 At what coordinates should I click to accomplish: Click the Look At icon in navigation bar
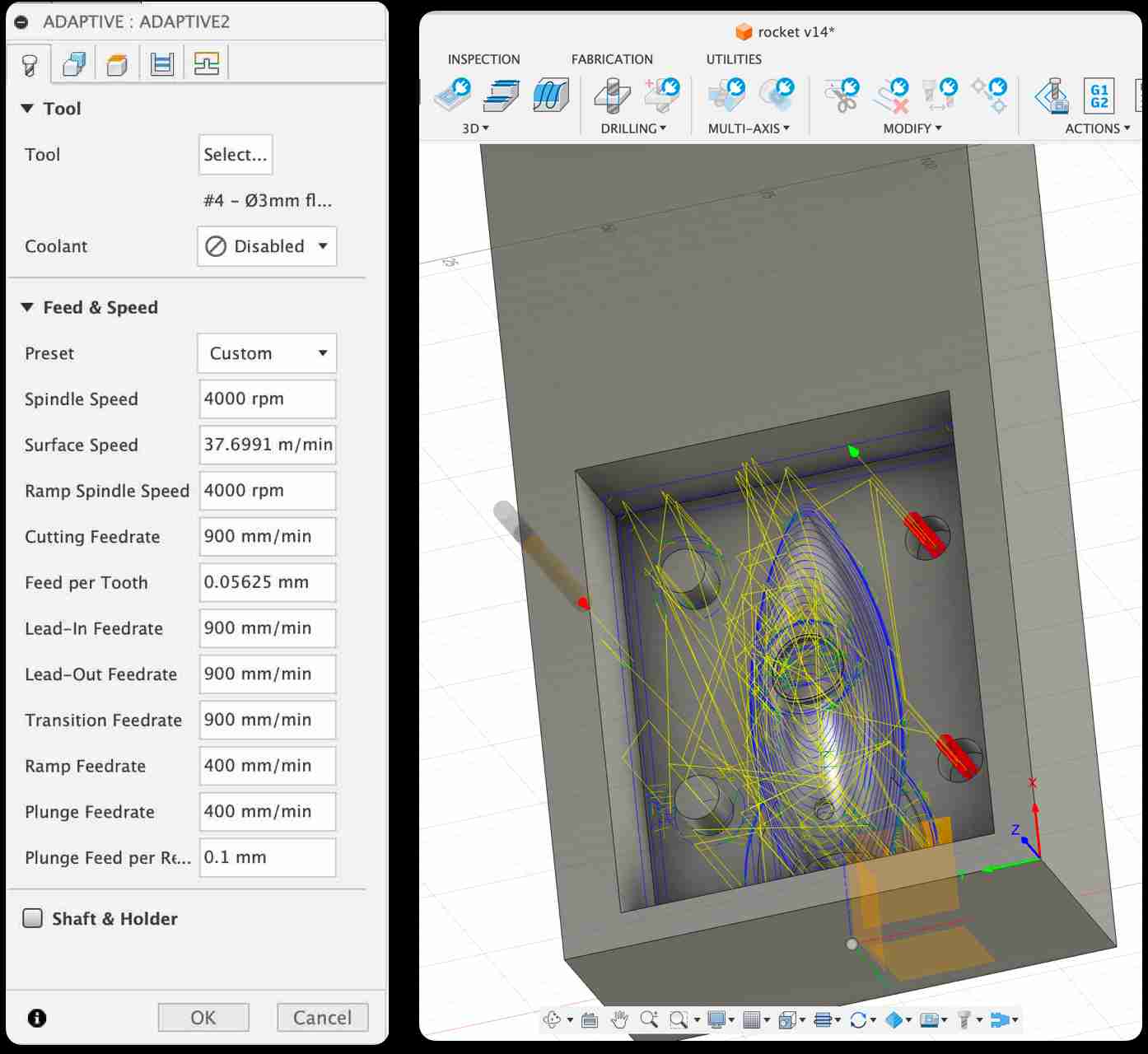[590, 1020]
